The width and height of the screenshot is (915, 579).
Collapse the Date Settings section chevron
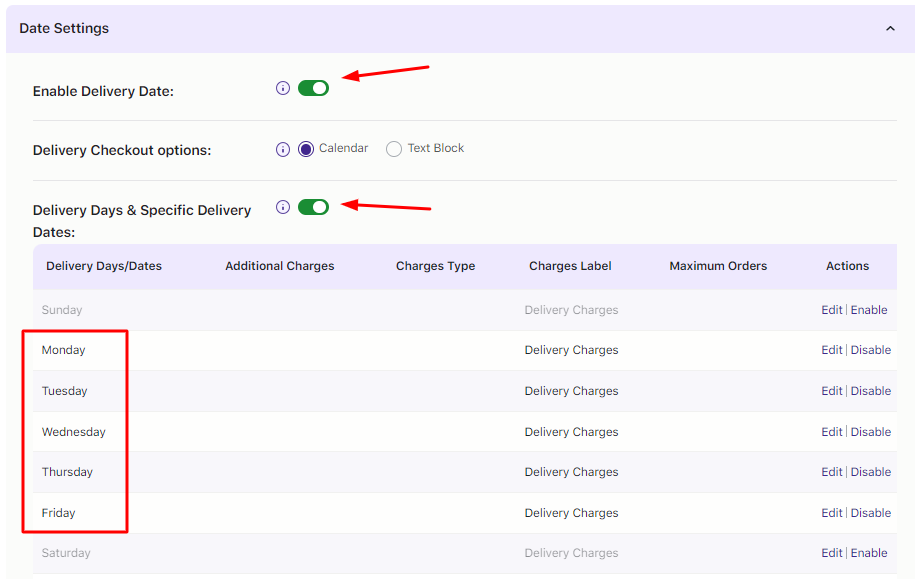pyautogui.click(x=890, y=29)
